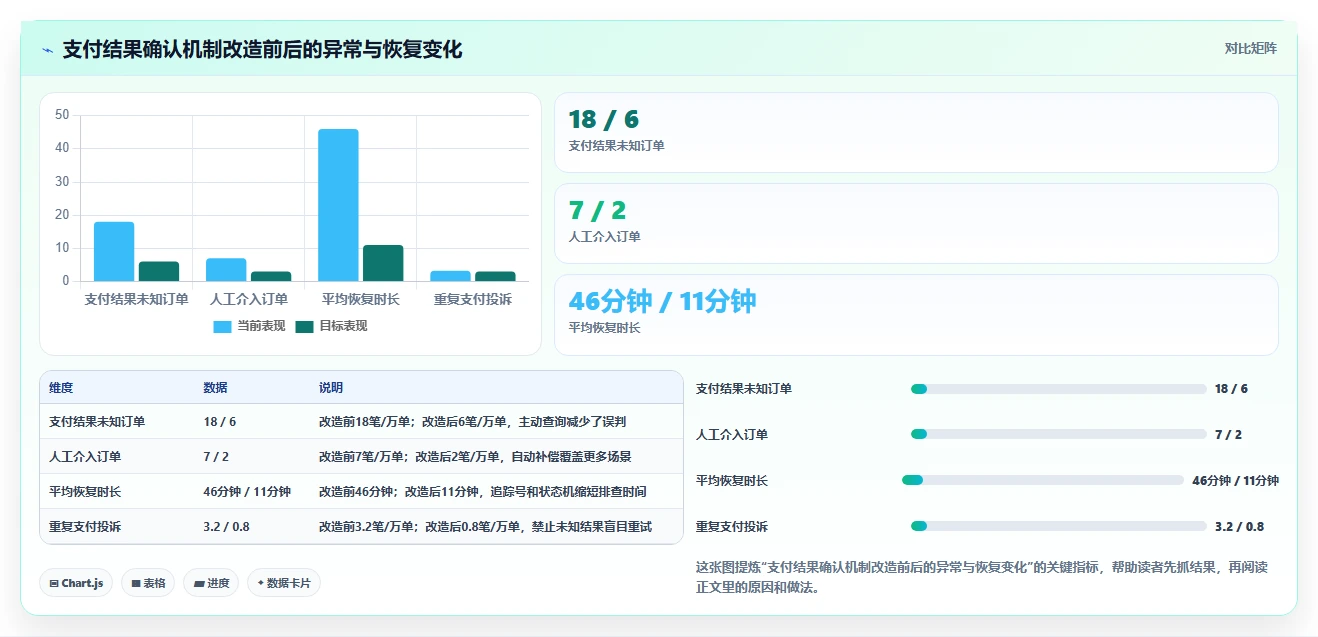
Task: Click table description starting 改造前7笔/万单
Action: (x=475, y=457)
